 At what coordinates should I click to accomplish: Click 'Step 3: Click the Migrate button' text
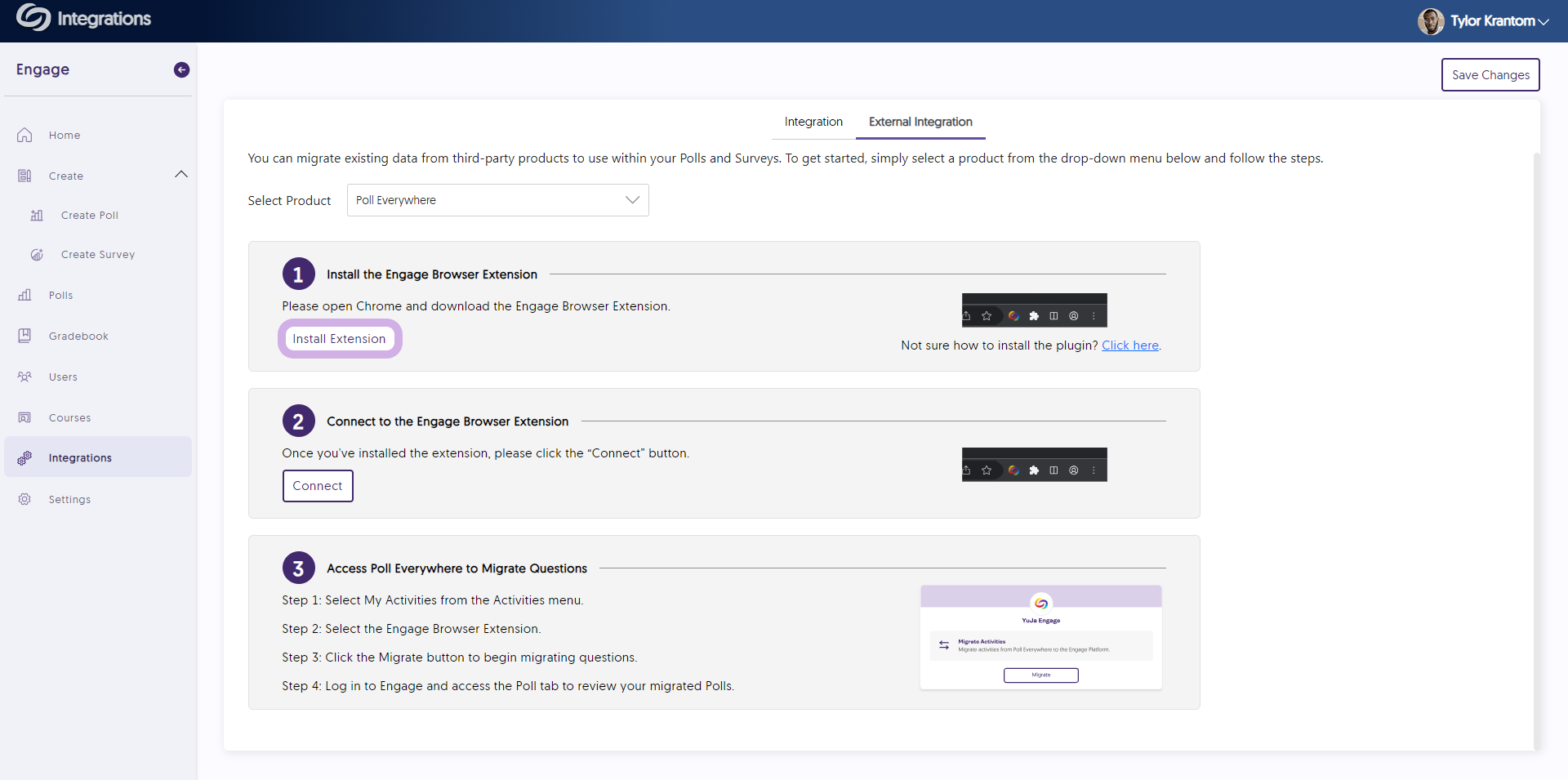459,657
